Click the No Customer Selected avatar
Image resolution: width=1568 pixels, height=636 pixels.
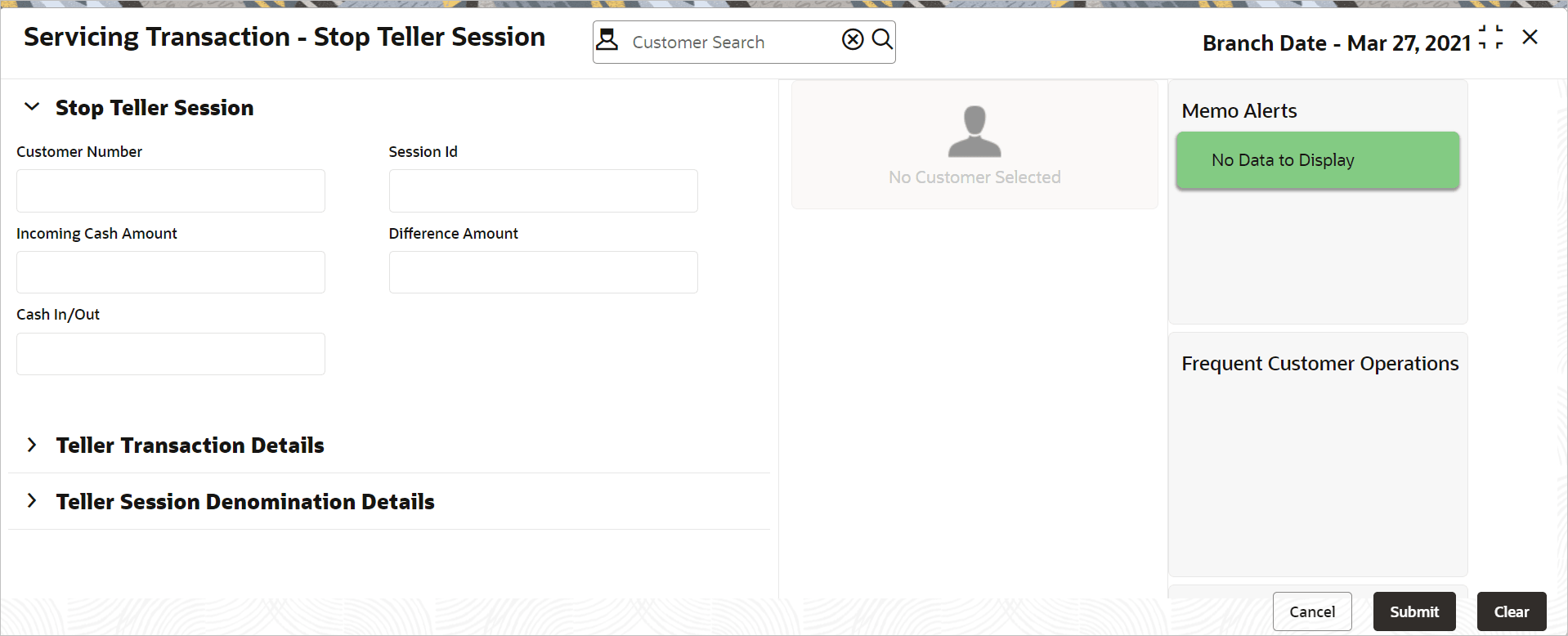pos(974,132)
